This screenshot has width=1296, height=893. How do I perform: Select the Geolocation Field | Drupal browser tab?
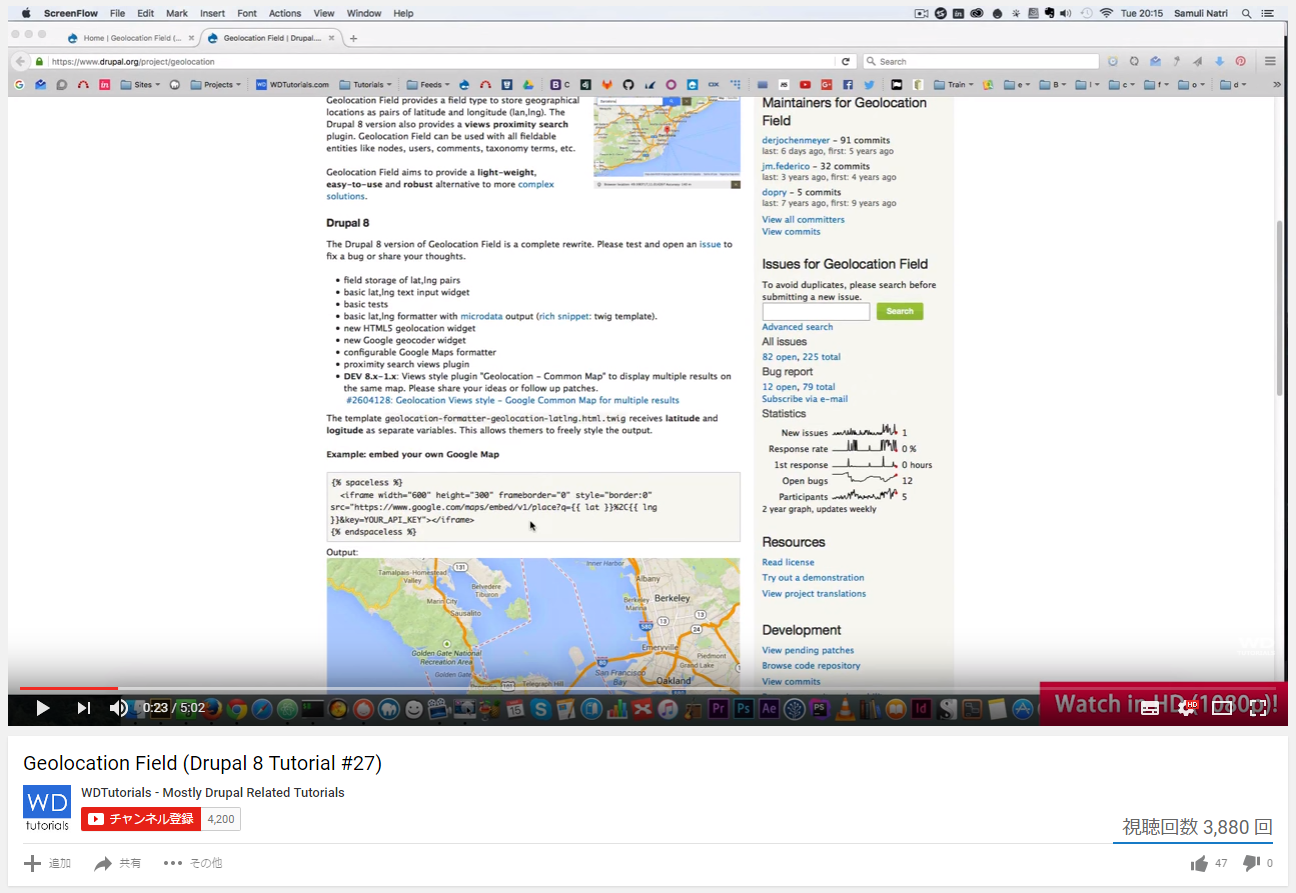(270, 38)
